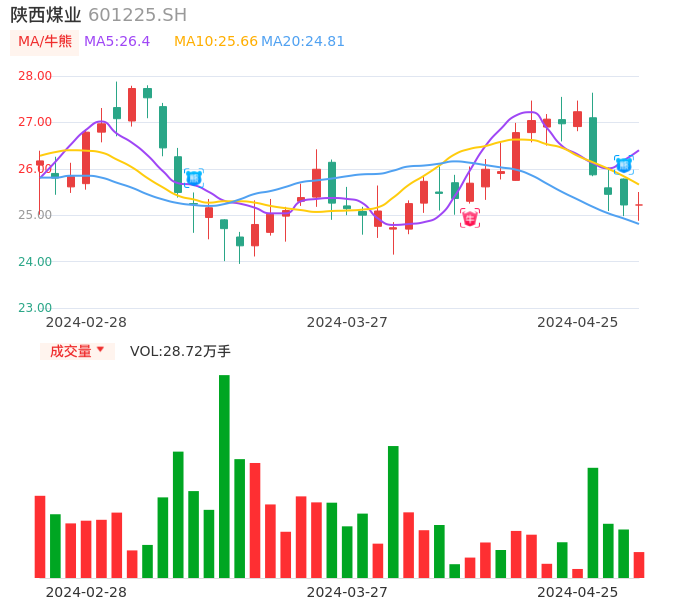Image resolution: width=686 pixels, height=606 pixels.
Task: Click the 26.00 price axis label
Action: click(35, 169)
